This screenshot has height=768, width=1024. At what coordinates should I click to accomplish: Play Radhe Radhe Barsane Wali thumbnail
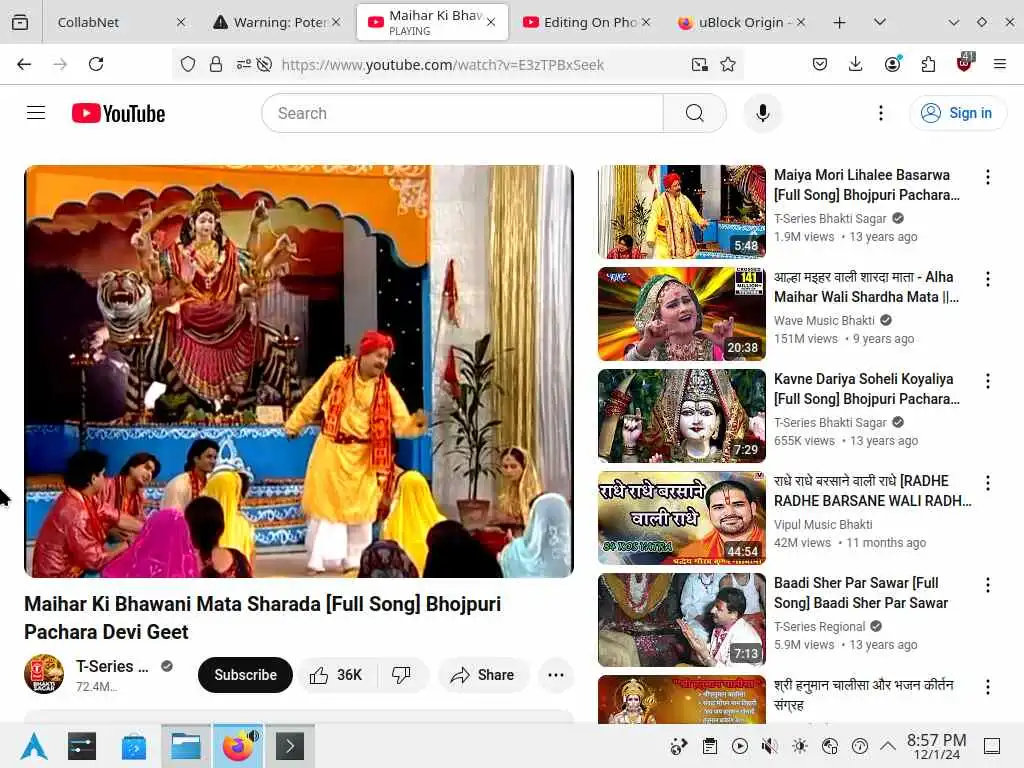tap(682, 517)
